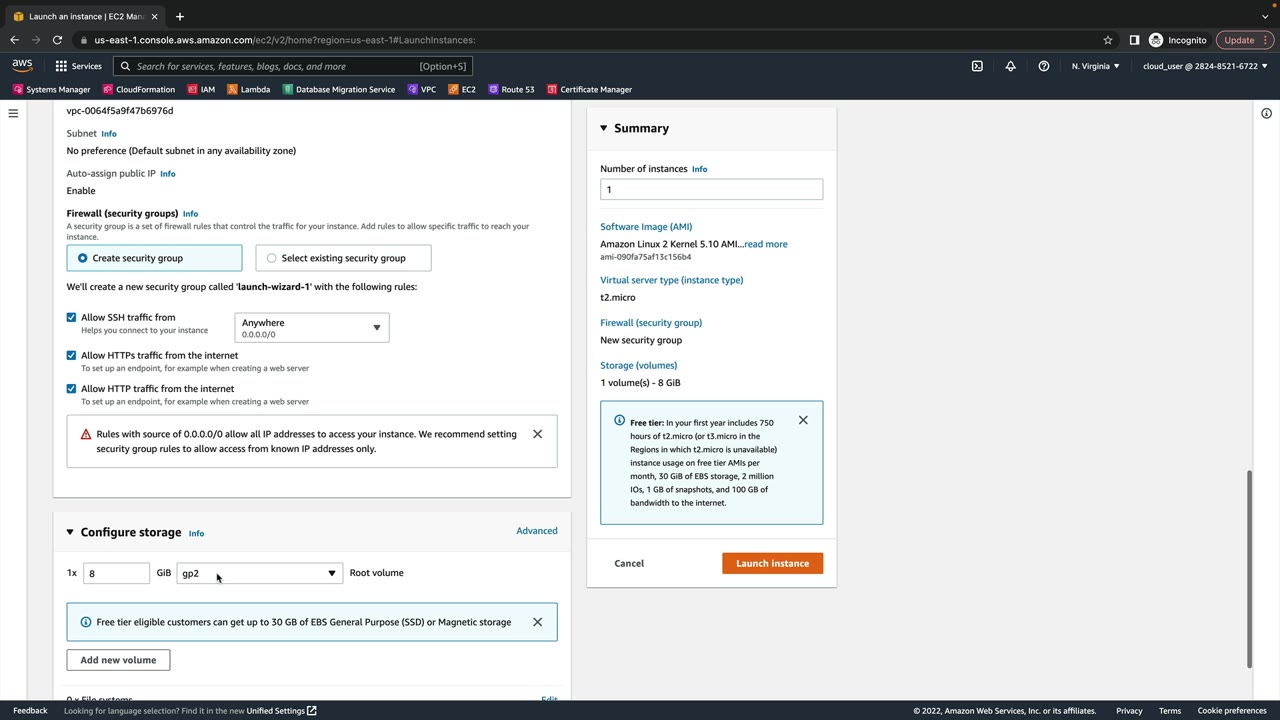The image size is (1280, 720).
Task: Open the tab search chevron in Chrome
Action: point(1266,16)
